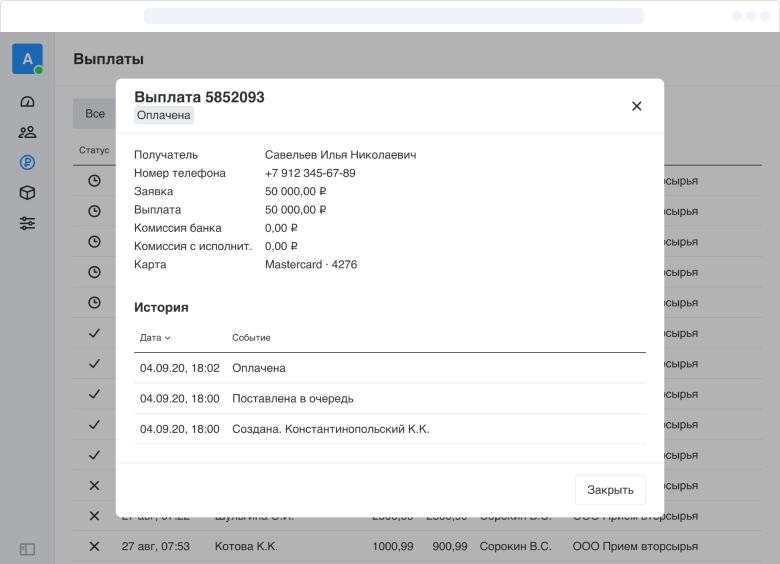Click the 'Статус' column header in table
The image size is (780, 564).
tap(94, 151)
